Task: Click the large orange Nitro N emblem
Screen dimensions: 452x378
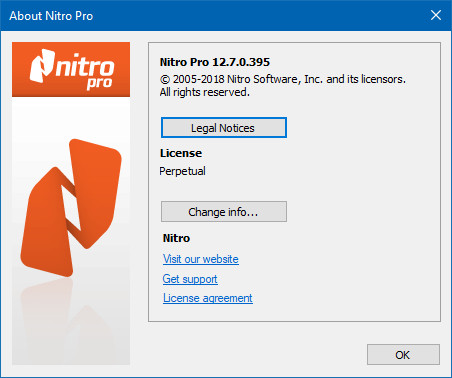Action: tap(71, 207)
